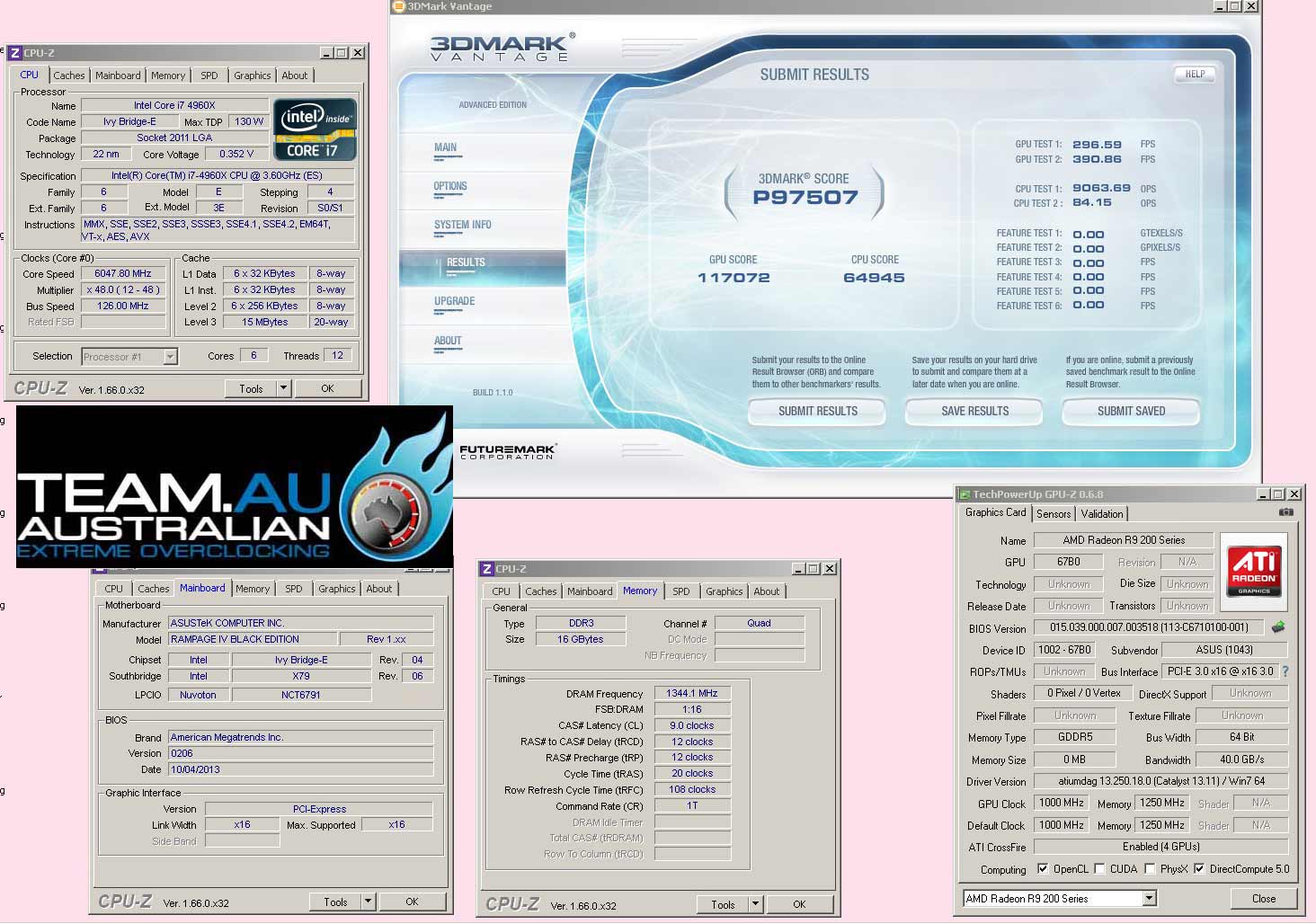Open Sensors tab in GPU-Z
Viewport: 1316px width, 924px height.
click(1054, 514)
